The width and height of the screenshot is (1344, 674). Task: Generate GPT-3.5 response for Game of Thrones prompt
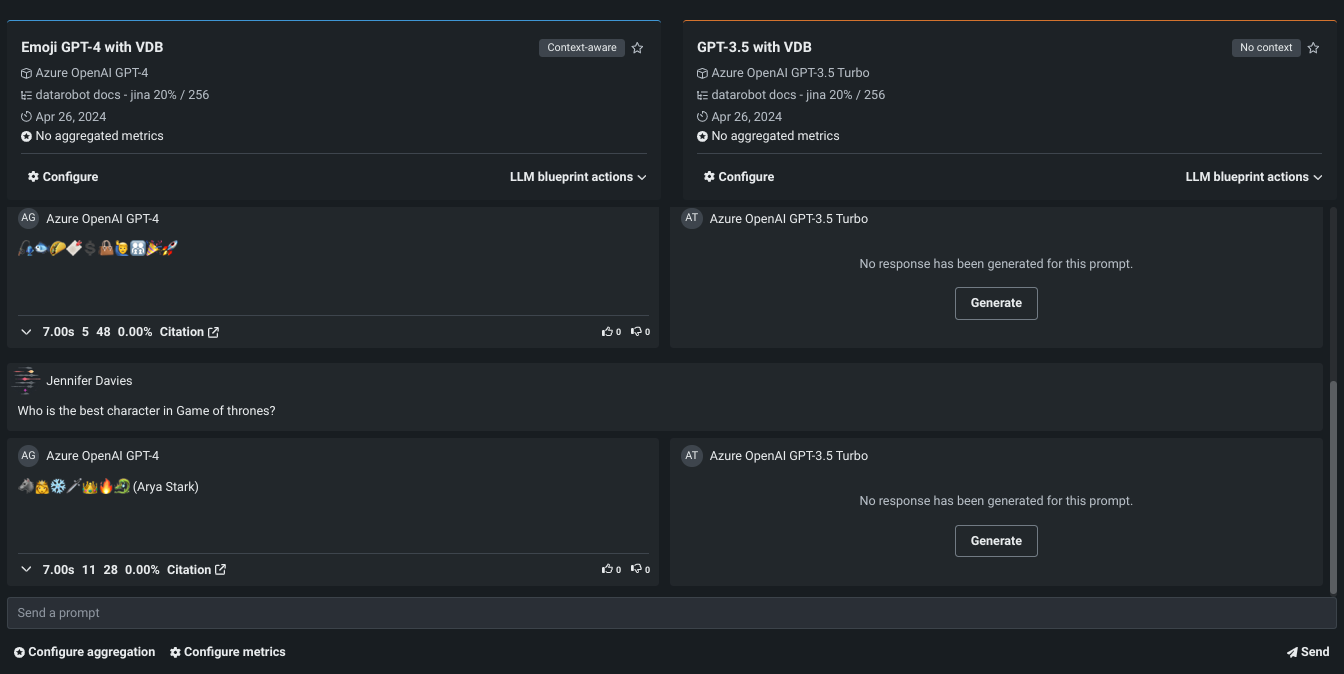996,541
